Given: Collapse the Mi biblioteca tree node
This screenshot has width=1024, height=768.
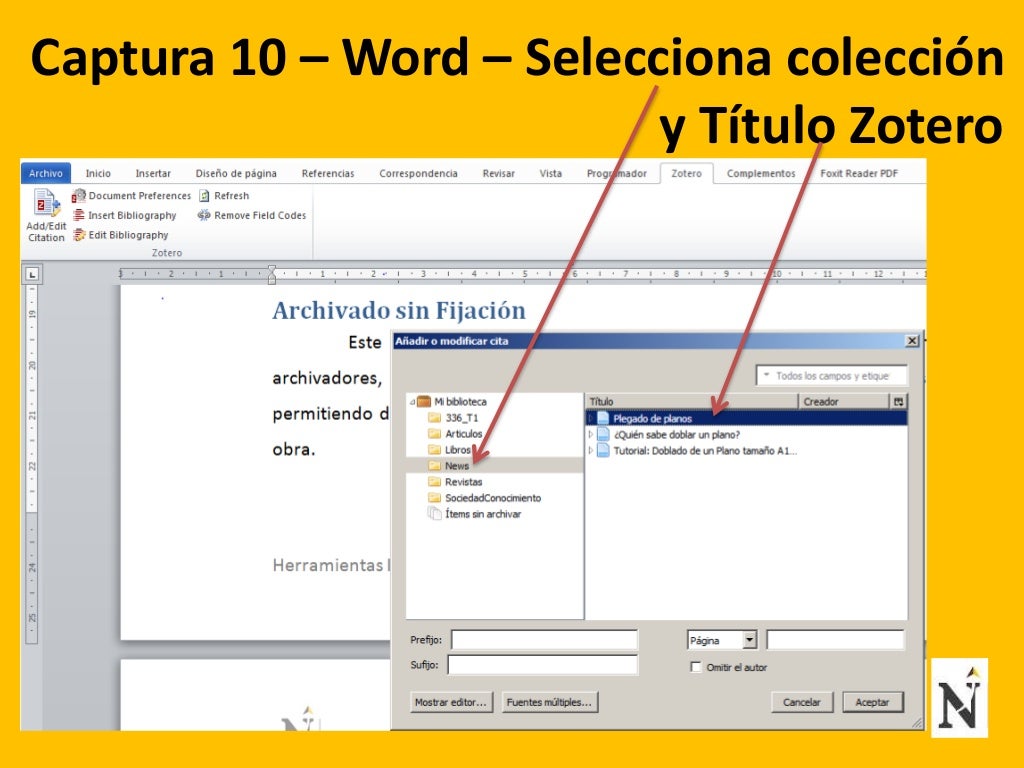Looking at the screenshot, I should (x=412, y=402).
